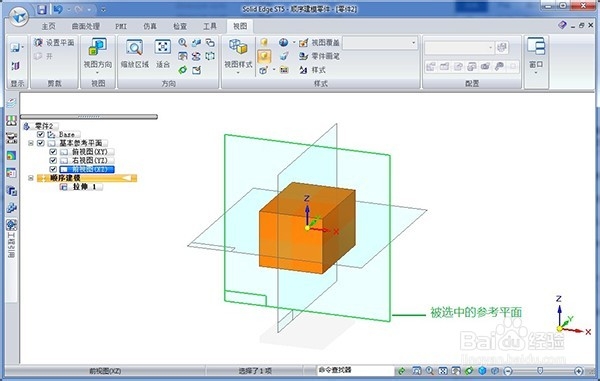Toggle checkbox of highlighted 前视图(XZ) plane
The height and width of the screenshot is (381, 600).
53,169
